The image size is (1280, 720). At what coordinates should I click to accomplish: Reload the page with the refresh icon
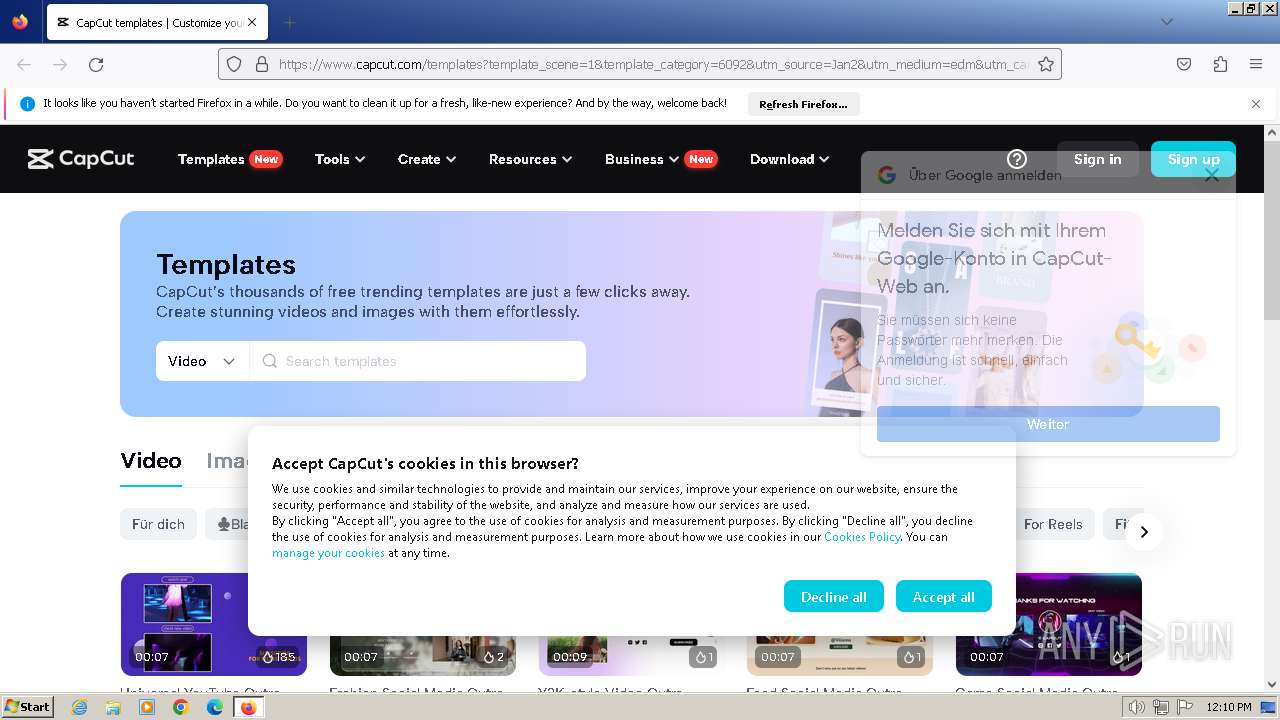[x=96, y=64]
